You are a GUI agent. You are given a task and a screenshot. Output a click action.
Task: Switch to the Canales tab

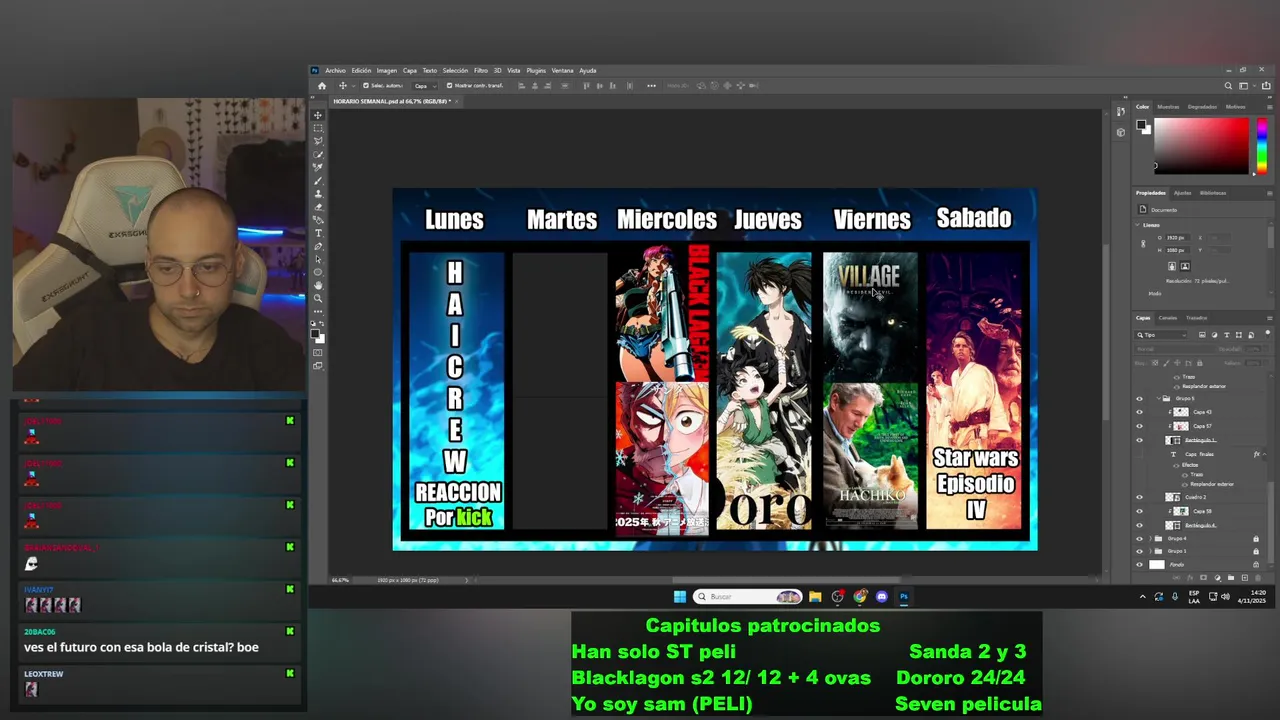(1167, 317)
